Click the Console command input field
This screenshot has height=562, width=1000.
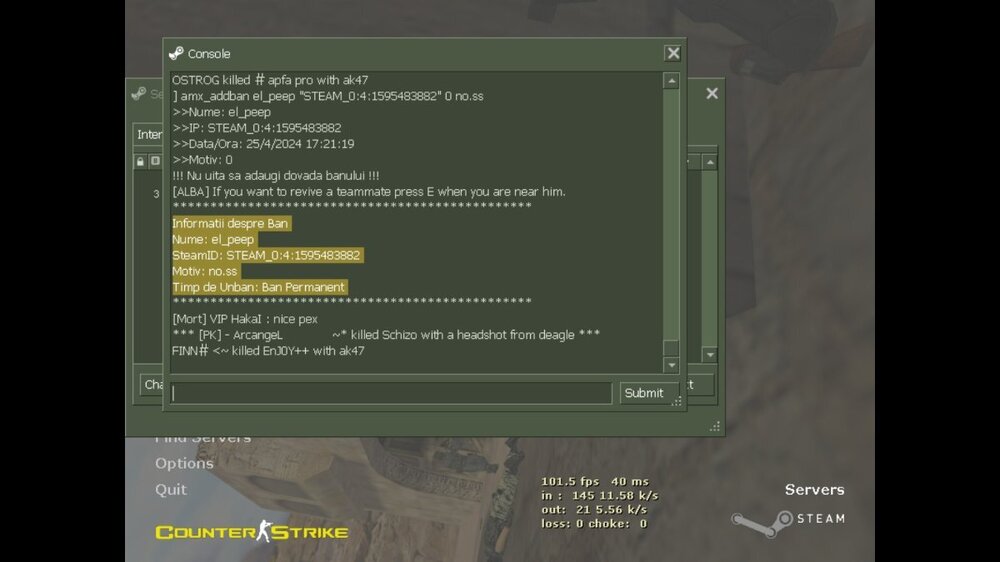click(x=390, y=393)
